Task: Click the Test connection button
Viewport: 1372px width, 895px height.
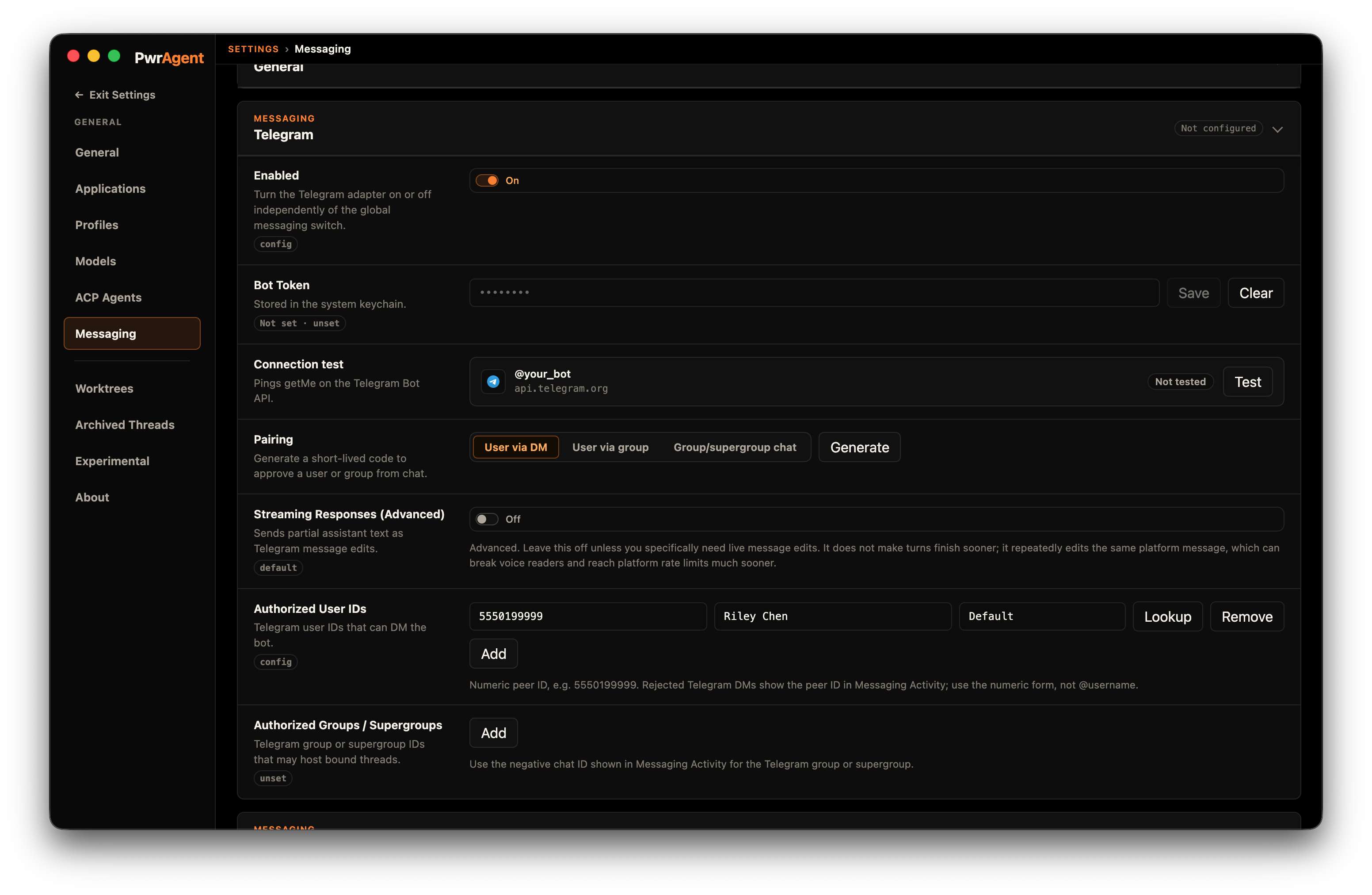Action: [x=1247, y=382]
